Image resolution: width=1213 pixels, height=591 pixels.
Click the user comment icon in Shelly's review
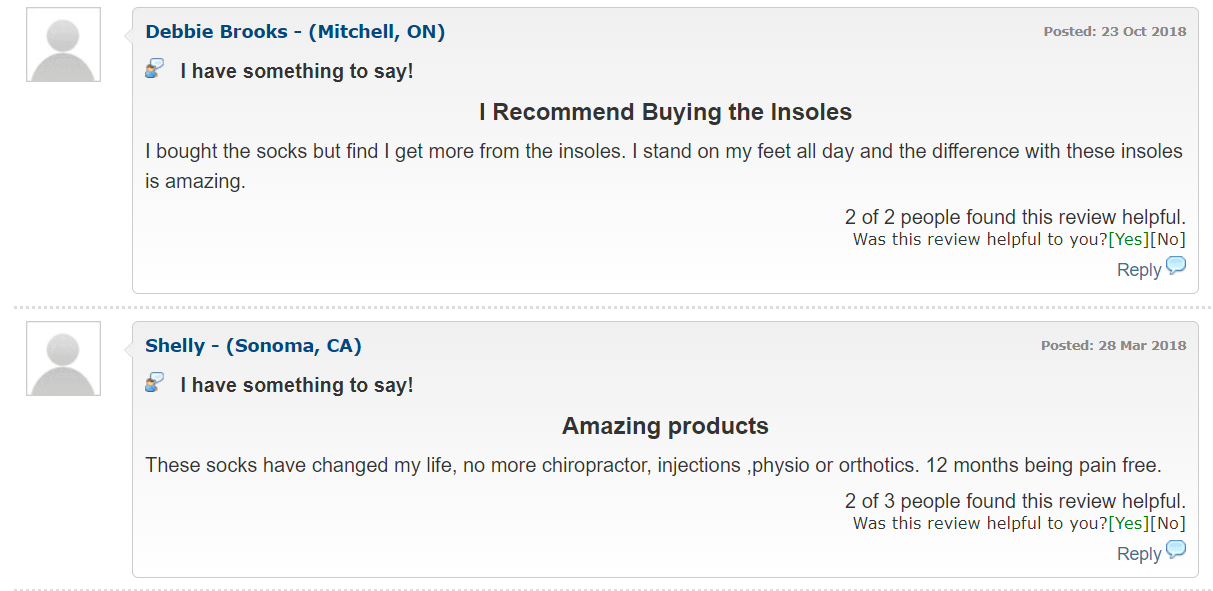point(154,383)
